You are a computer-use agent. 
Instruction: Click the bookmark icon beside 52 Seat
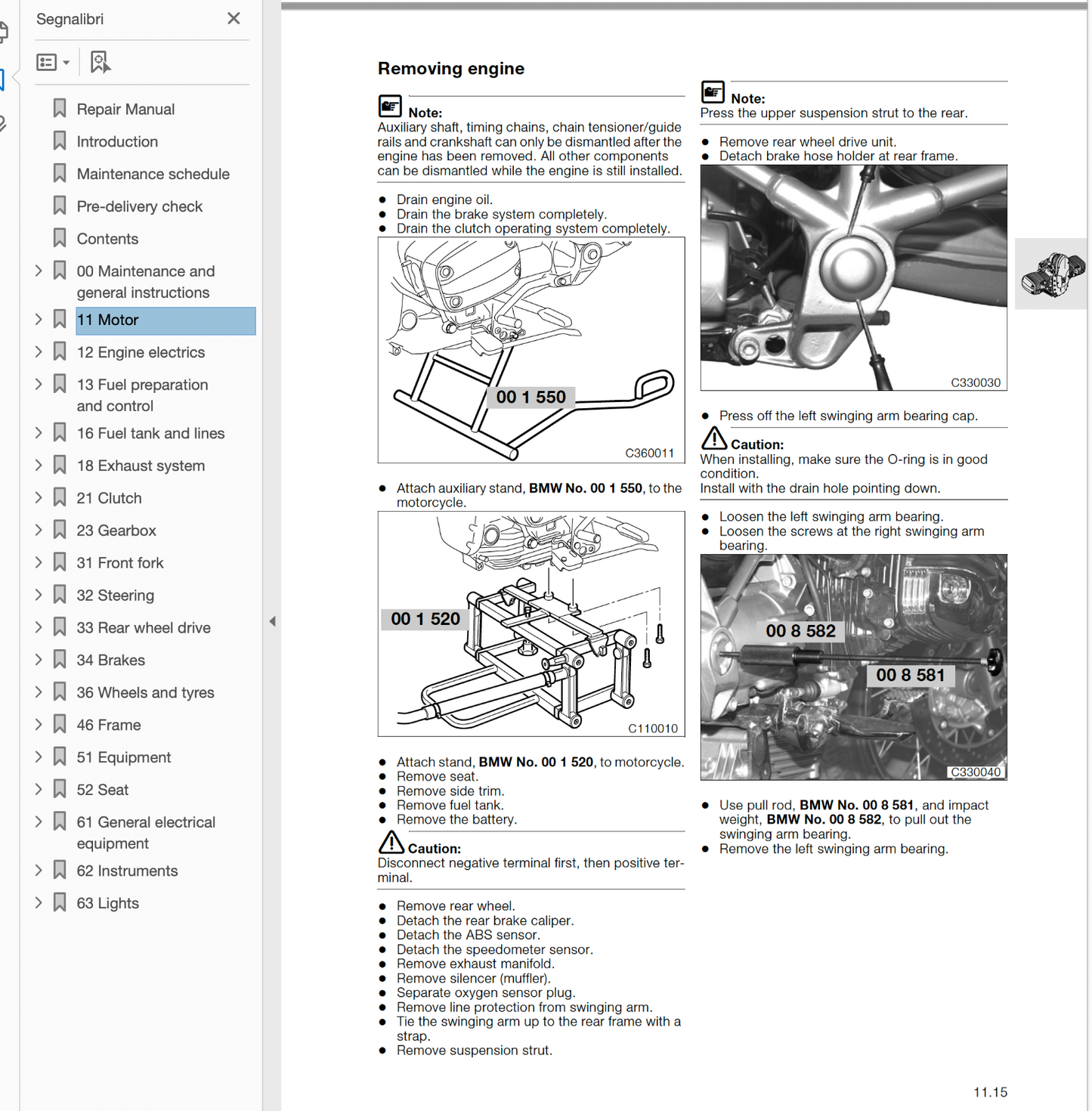pos(60,790)
